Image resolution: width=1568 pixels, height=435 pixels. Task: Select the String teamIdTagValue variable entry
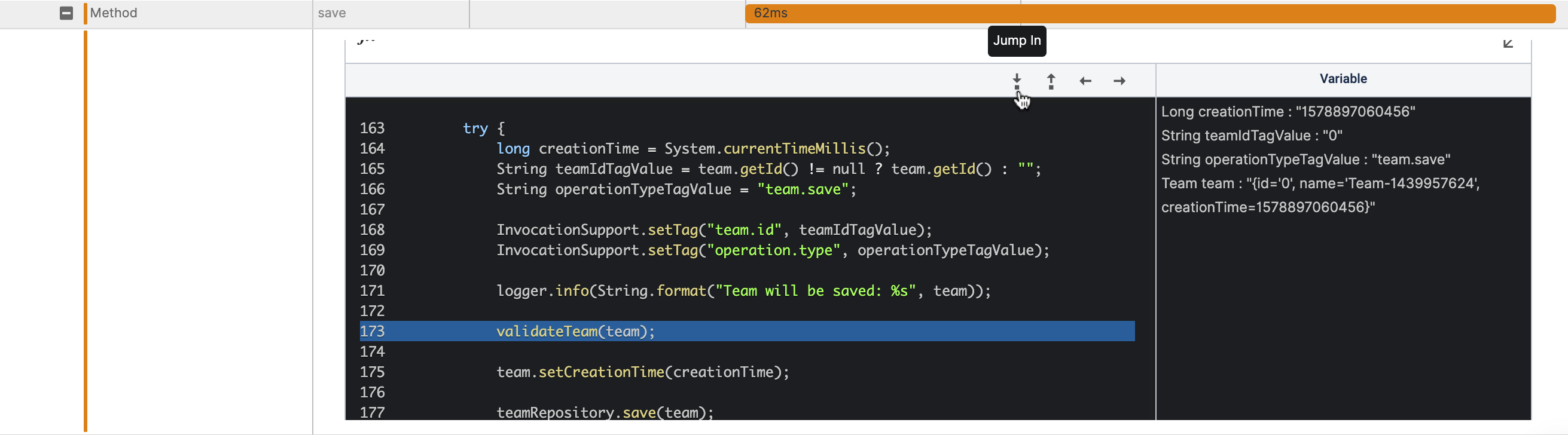1251,136
